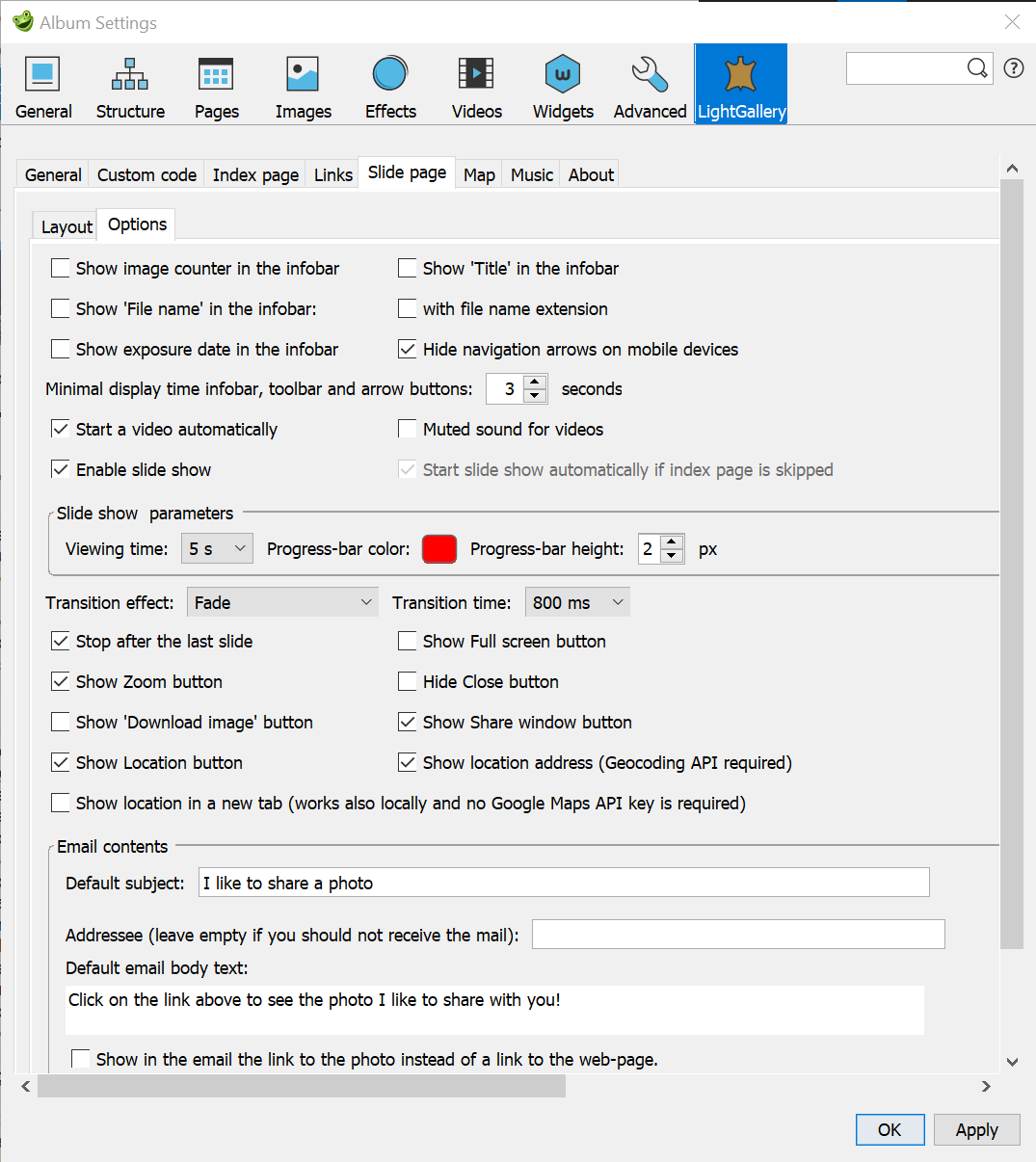Open the Pages settings panel
The image size is (1036, 1162).
coord(215,85)
